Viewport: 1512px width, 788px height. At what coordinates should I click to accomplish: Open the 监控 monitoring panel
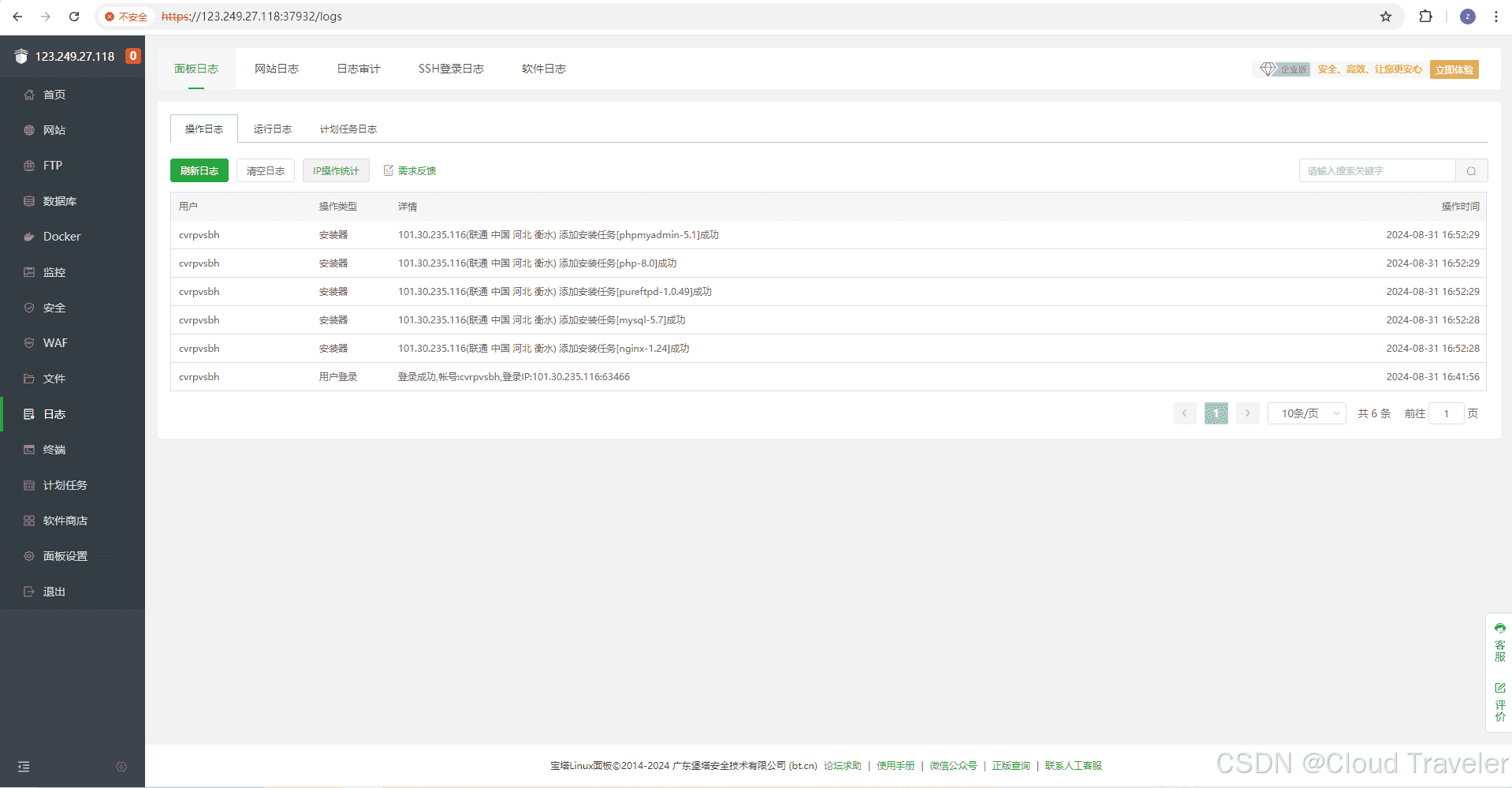(x=54, y=271)
